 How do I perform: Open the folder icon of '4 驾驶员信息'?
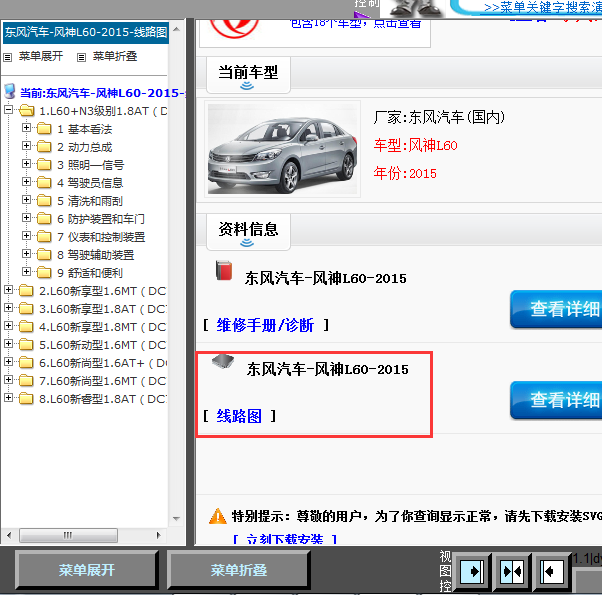(x=44, y=183)
